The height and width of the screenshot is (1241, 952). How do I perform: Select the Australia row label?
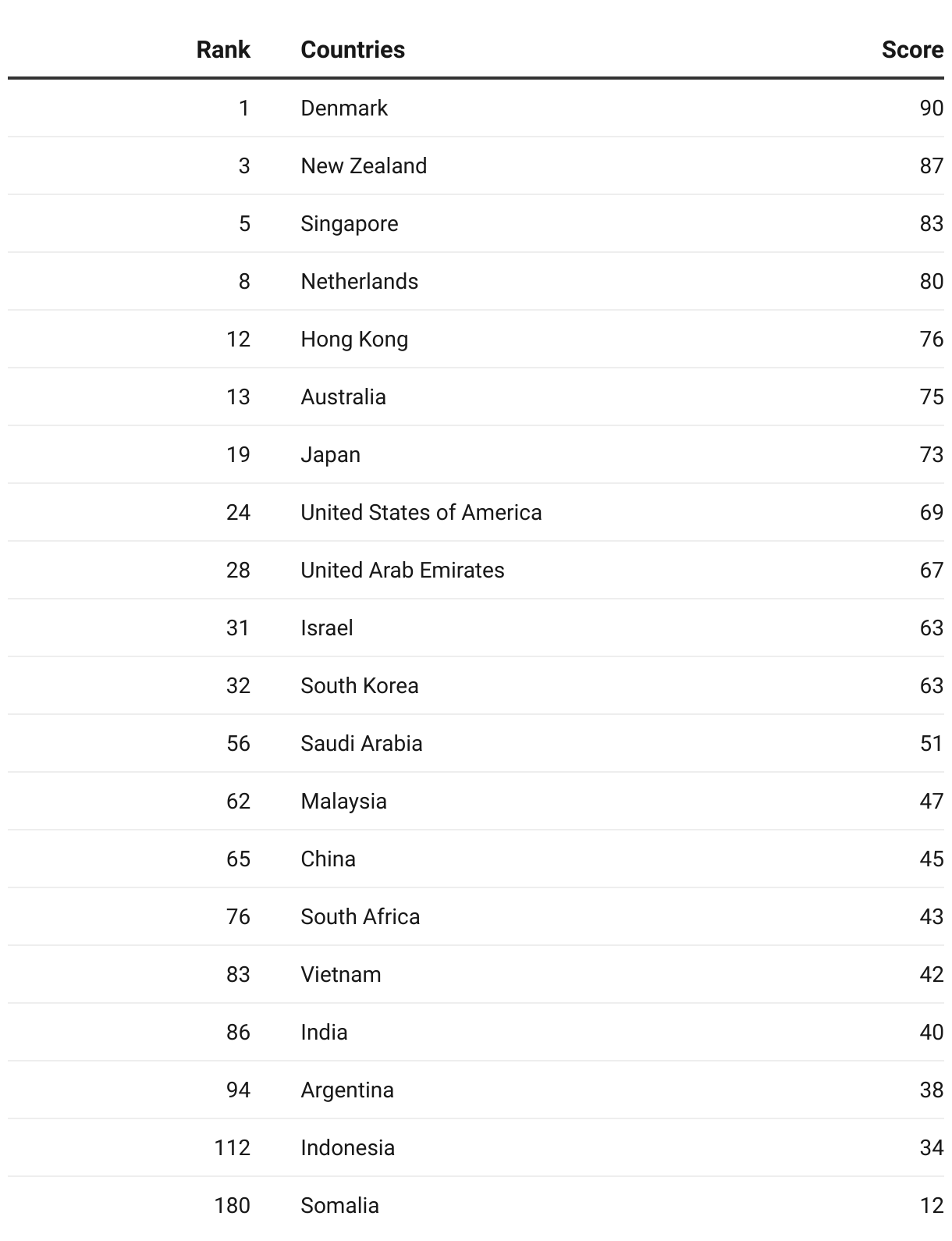click(343, 396)
